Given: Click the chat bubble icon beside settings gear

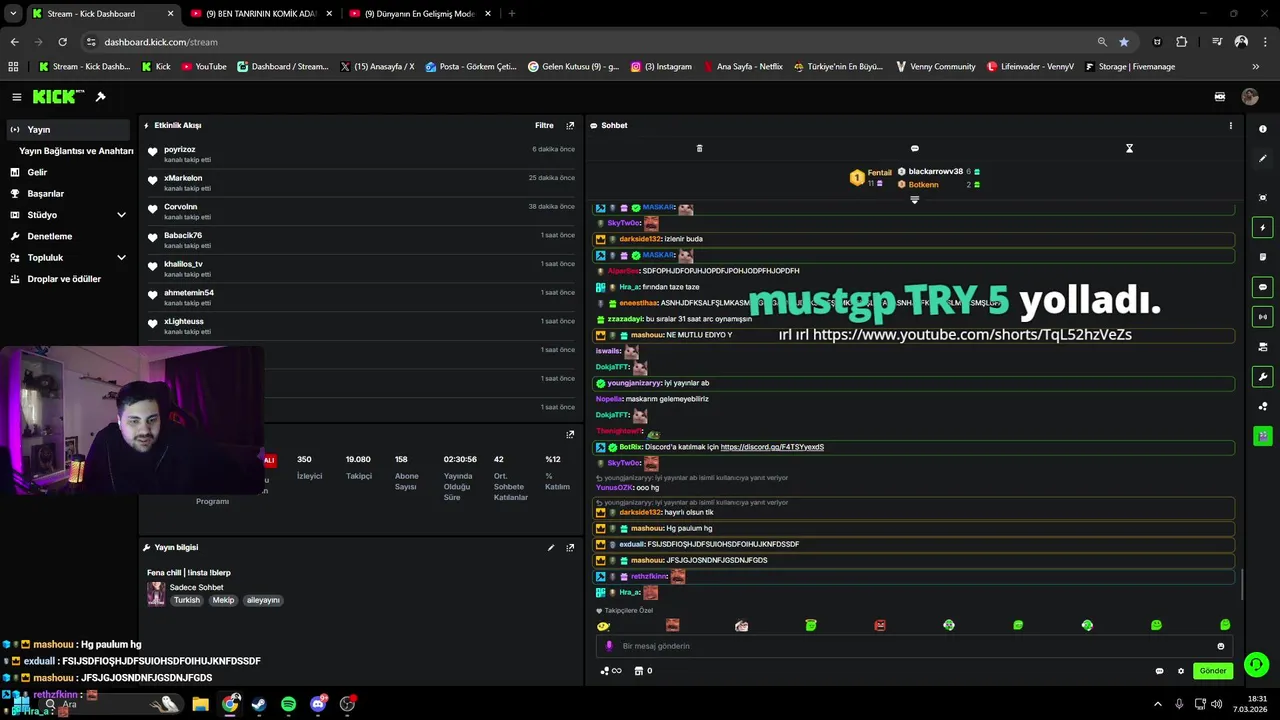Looking at the screenshot, I should point(1159,671).
